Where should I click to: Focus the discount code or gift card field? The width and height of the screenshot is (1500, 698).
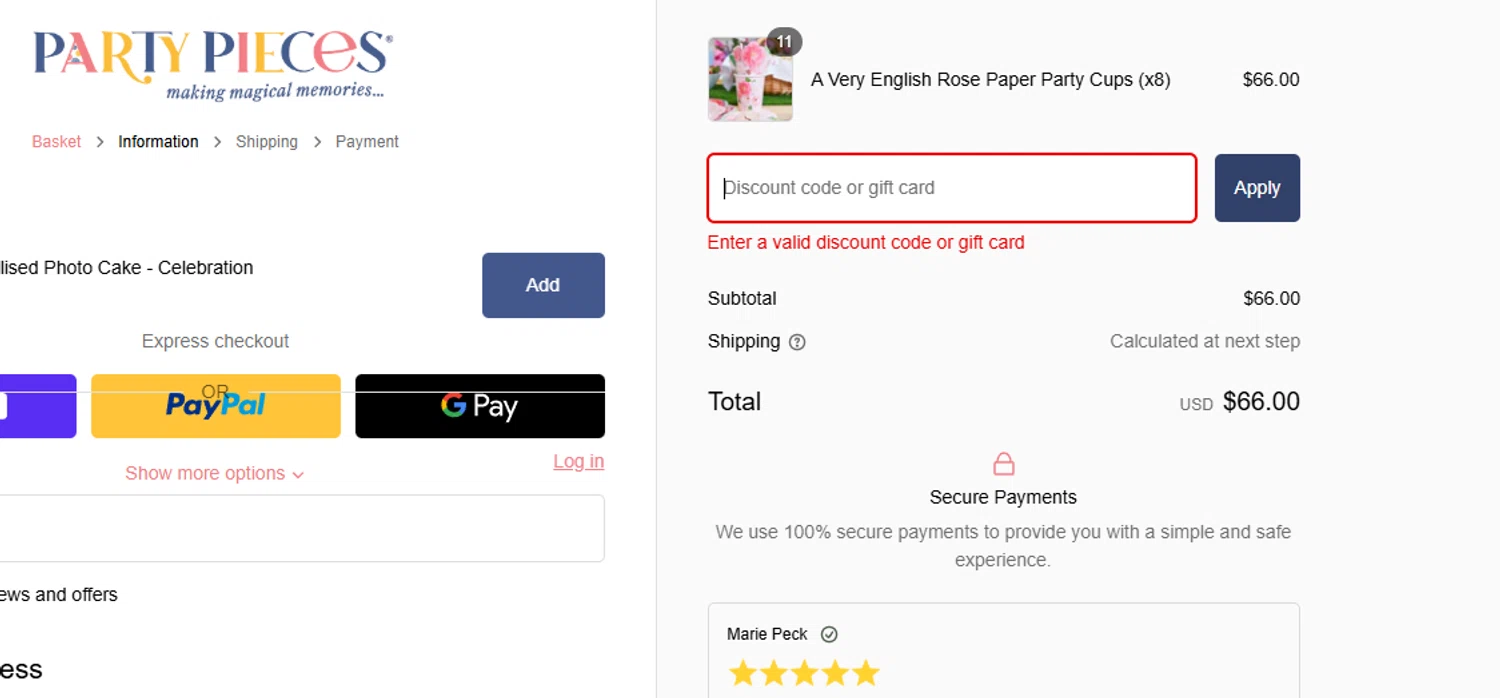click(x=951, y=188)
